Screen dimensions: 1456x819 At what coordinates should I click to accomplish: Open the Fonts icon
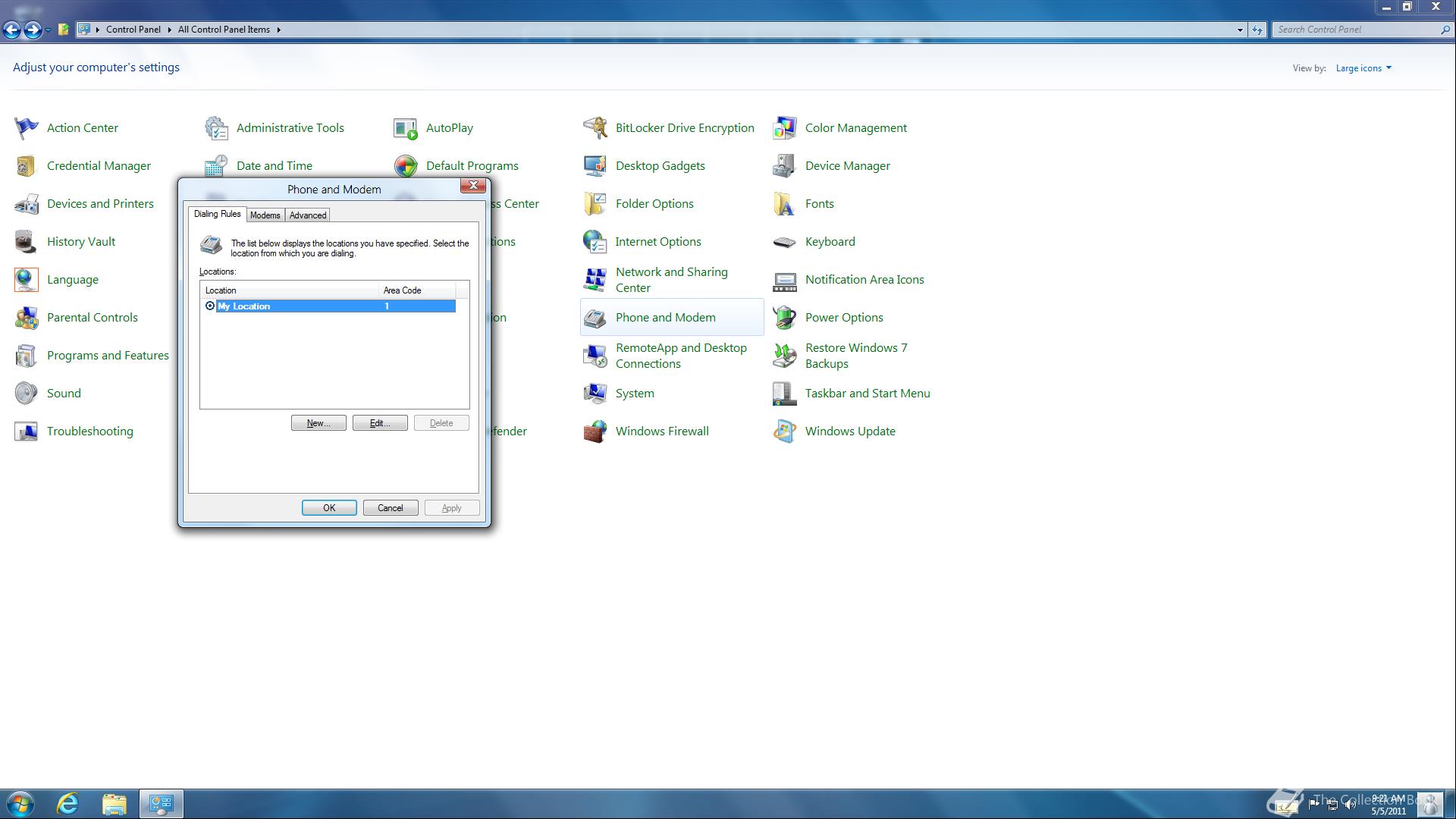click(785, 204)
